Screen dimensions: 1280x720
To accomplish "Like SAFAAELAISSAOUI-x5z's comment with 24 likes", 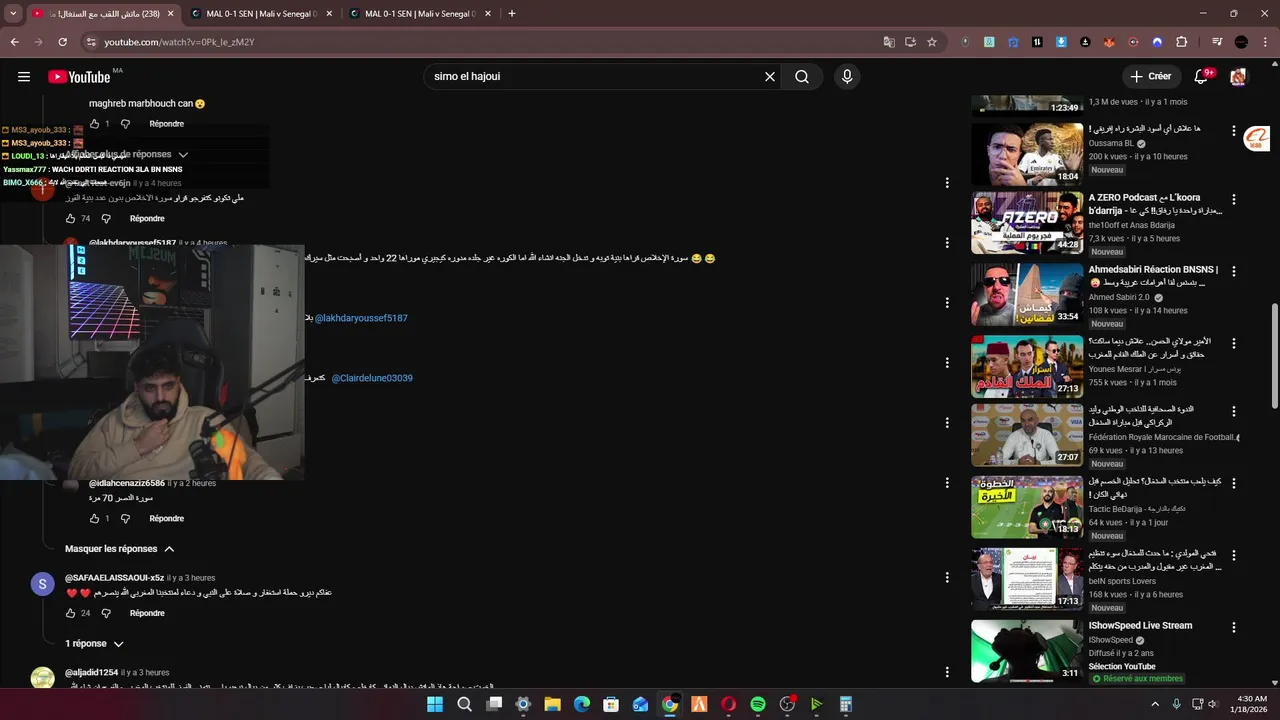I will (70, 613).
